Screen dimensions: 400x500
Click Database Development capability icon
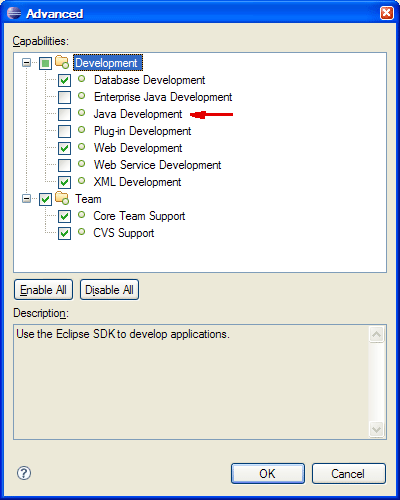tap(81, 79)
